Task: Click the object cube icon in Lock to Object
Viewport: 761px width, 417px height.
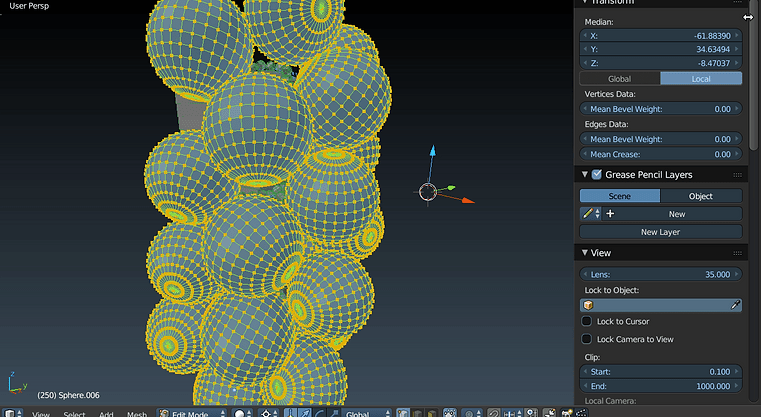Action: point(588,305)
